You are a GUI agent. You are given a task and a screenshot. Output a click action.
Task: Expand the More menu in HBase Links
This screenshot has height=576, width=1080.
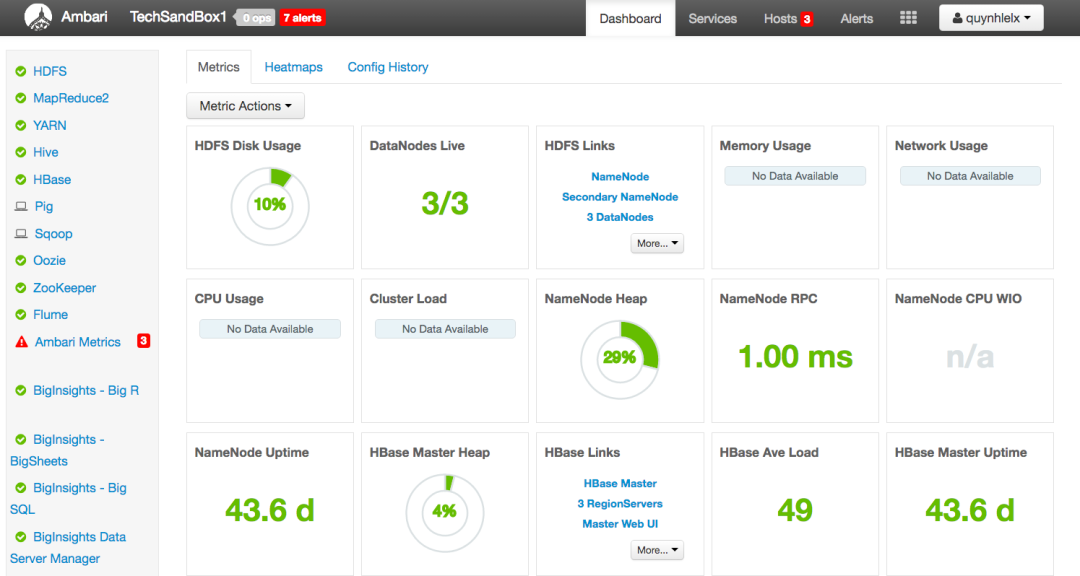657,550
